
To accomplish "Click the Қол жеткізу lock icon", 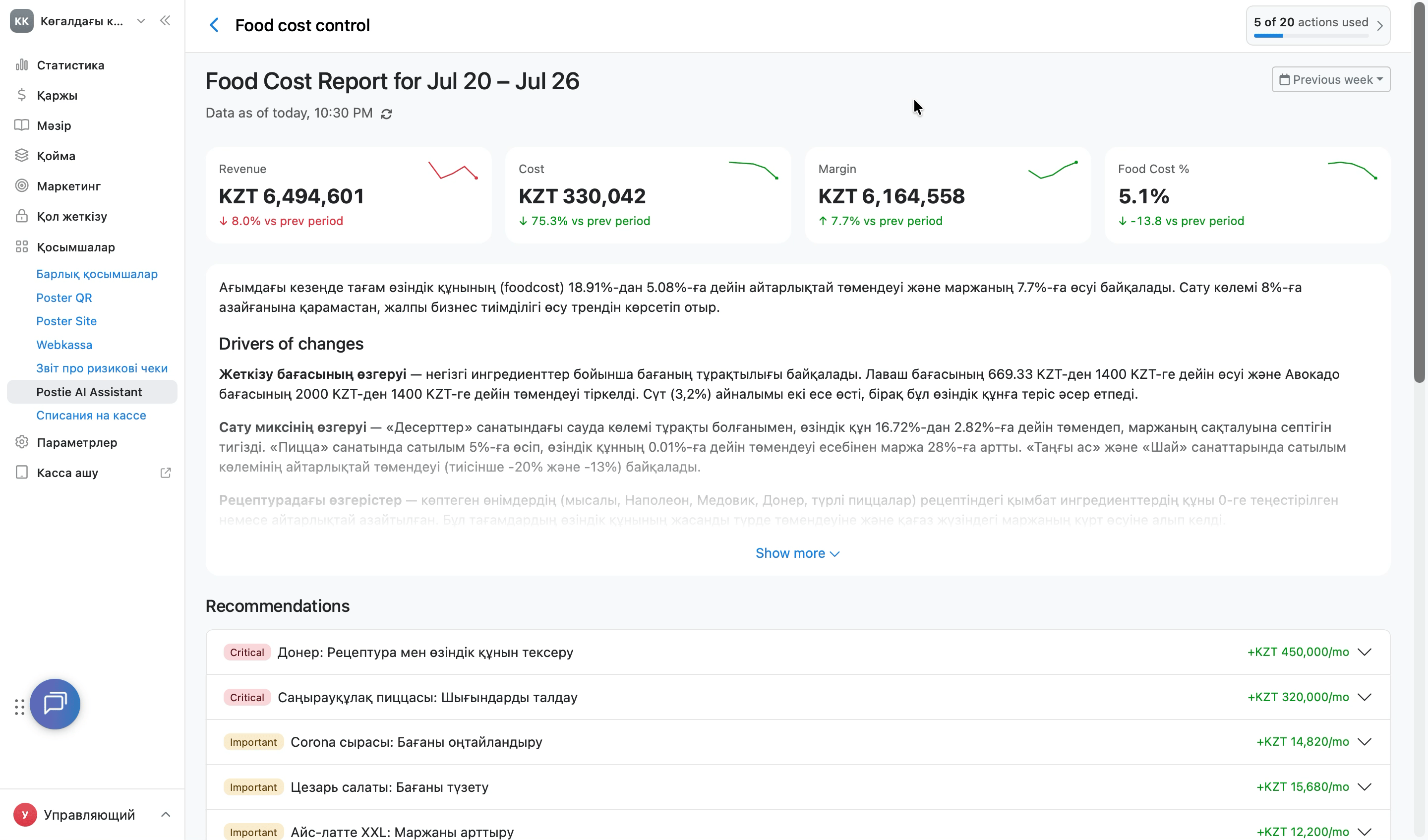I will (21, 216).
